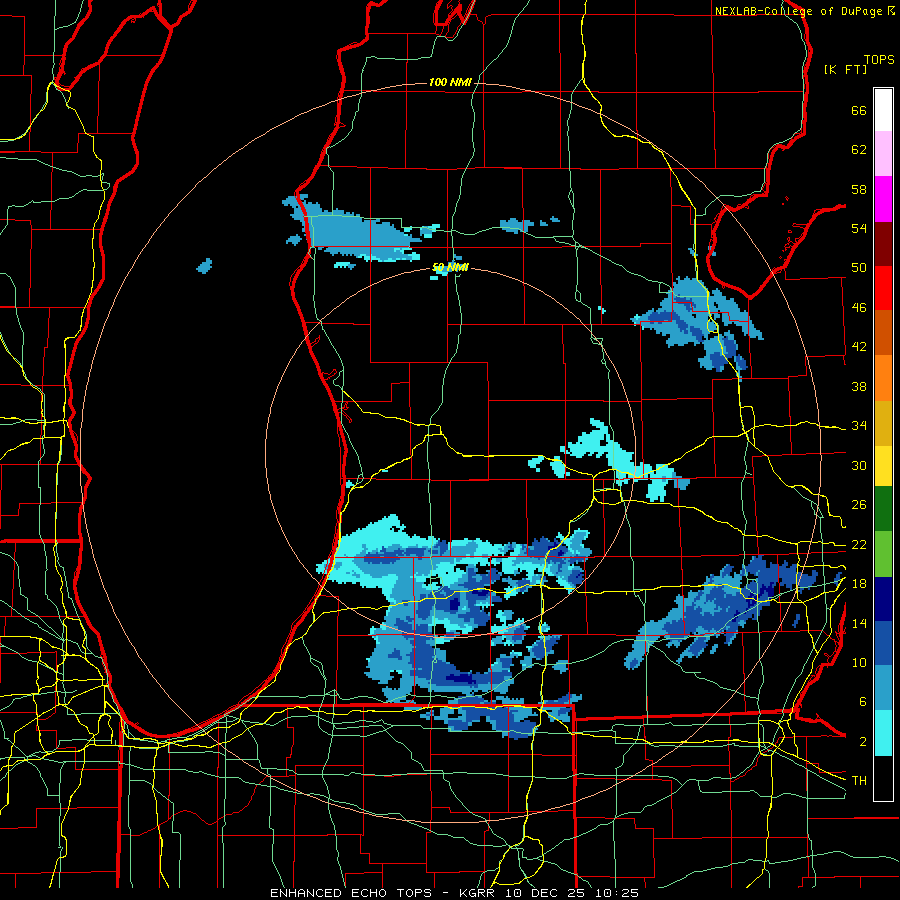
Task: Click the legend value 26
Action: (859, 505)
